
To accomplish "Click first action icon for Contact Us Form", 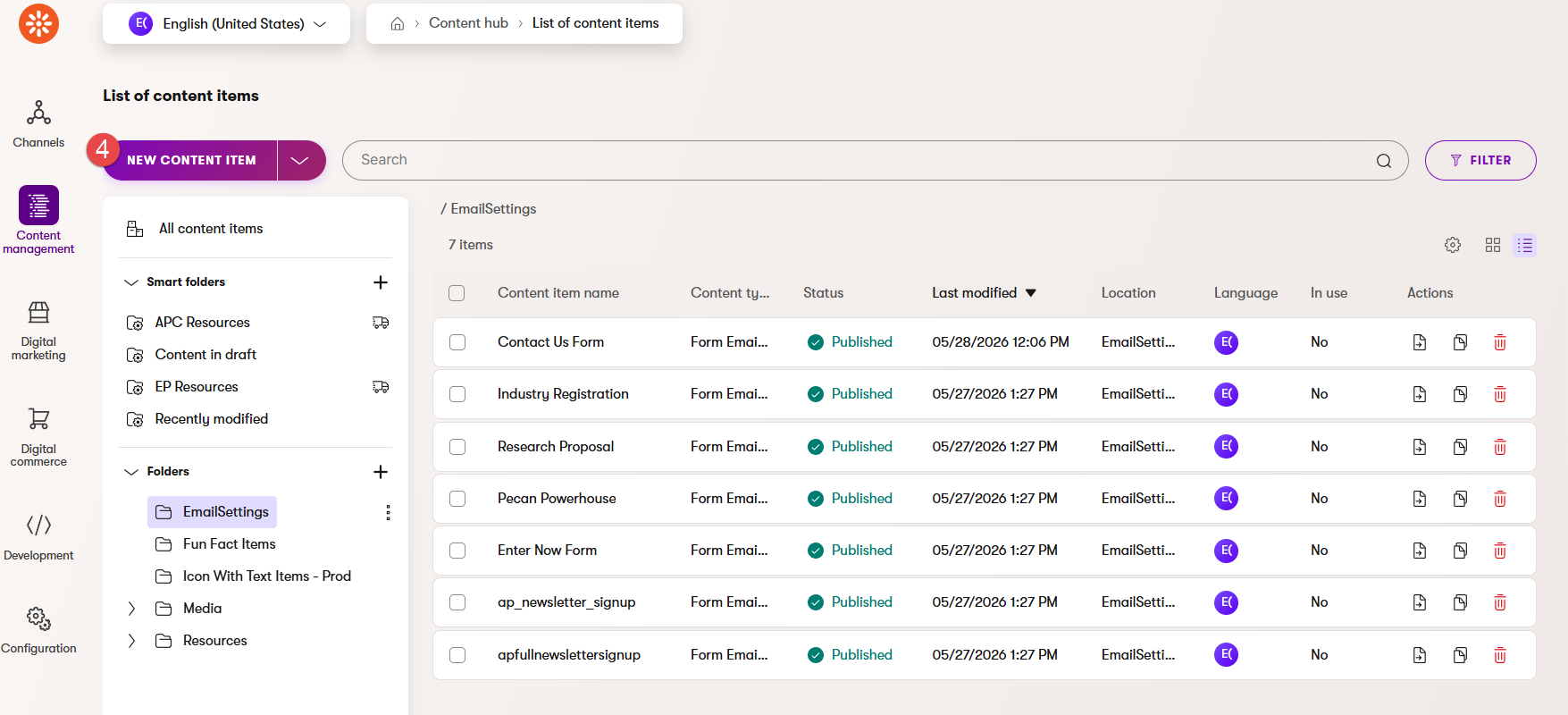I will [1420, 342].
